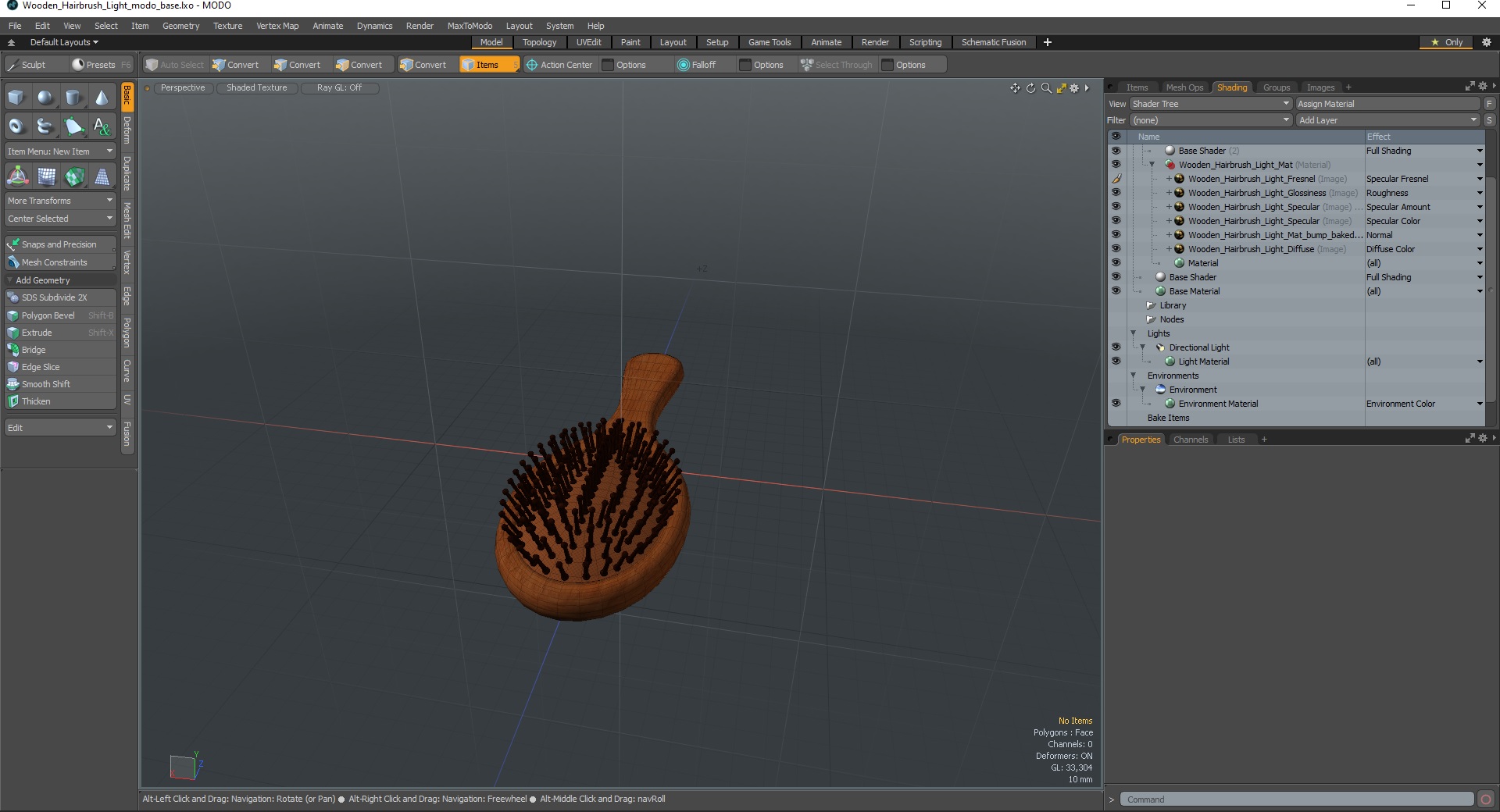This screenshot has height=812, width=1500.
Task: Click the Bridge tool
Action: pos(61,350)
